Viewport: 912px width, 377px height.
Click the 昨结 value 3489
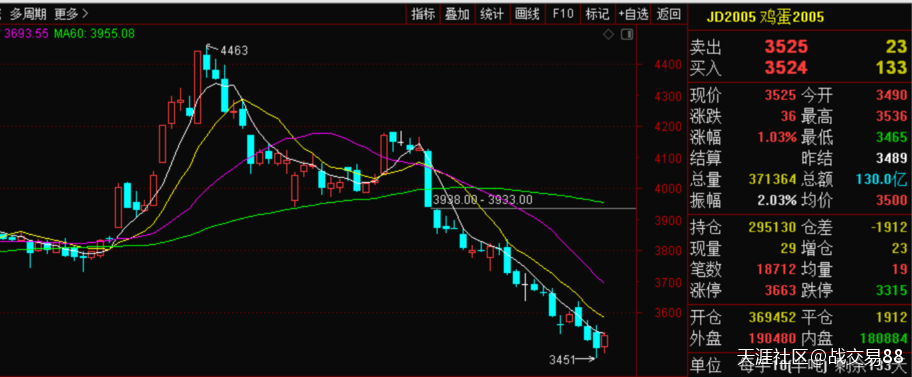[x=893, y=158]
